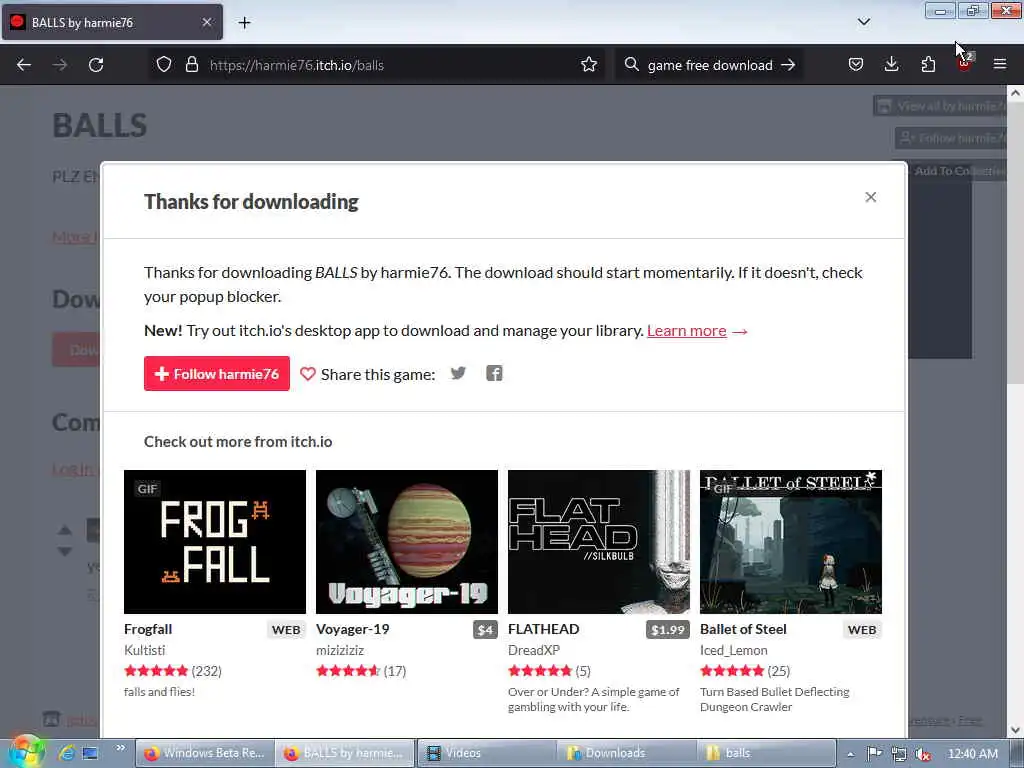
Task: Open author Iced_Lemon's page
Action: (x=733, y=650)
